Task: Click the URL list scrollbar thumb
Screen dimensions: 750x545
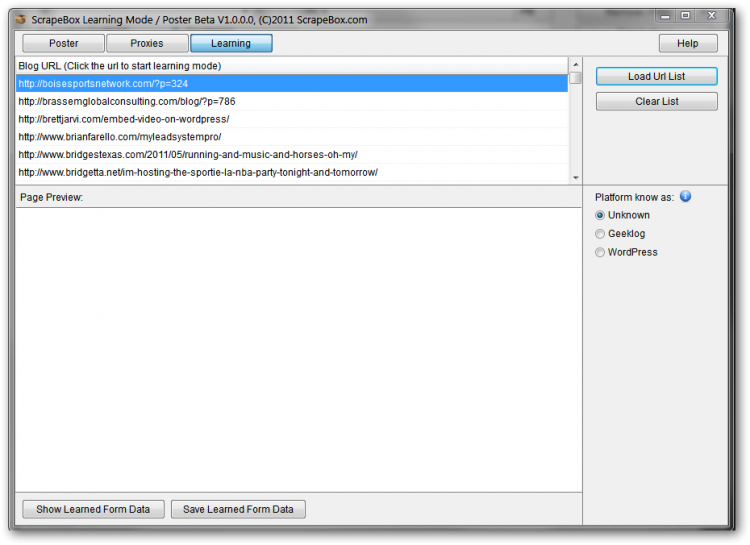Action: point(576,78)
